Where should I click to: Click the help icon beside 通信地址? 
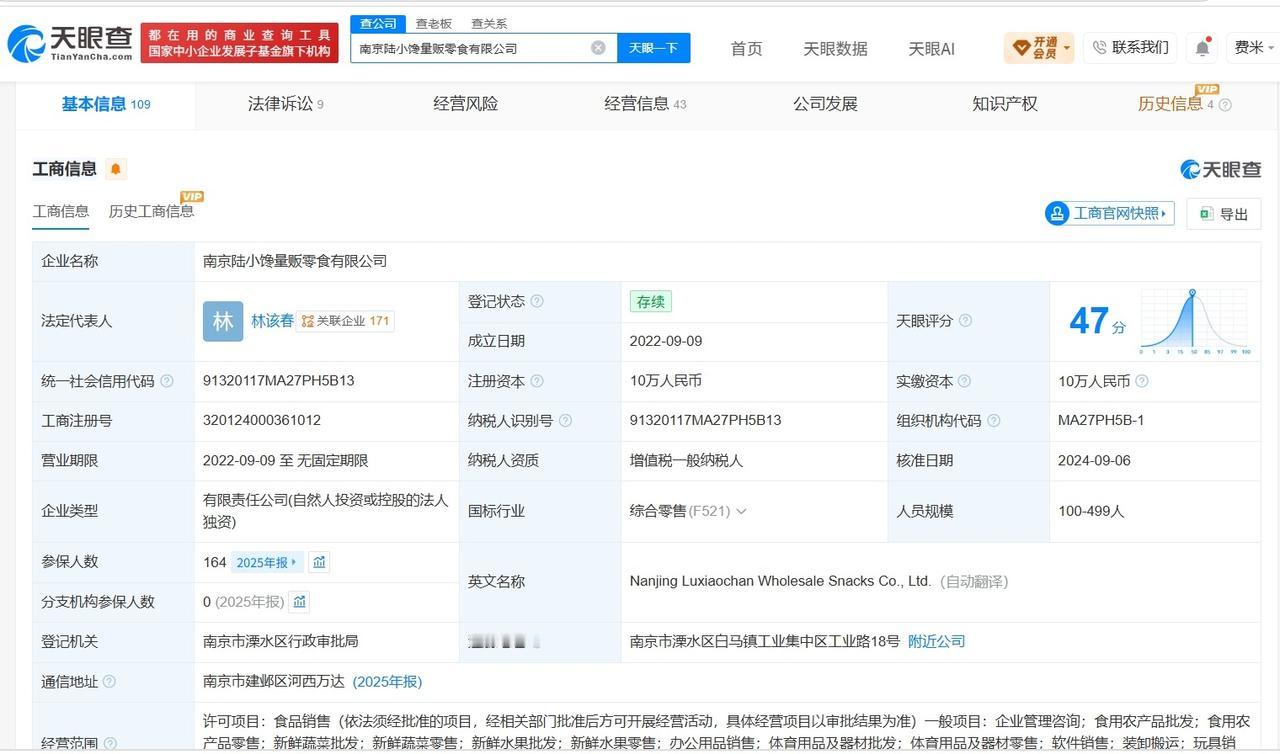(109, 681)
